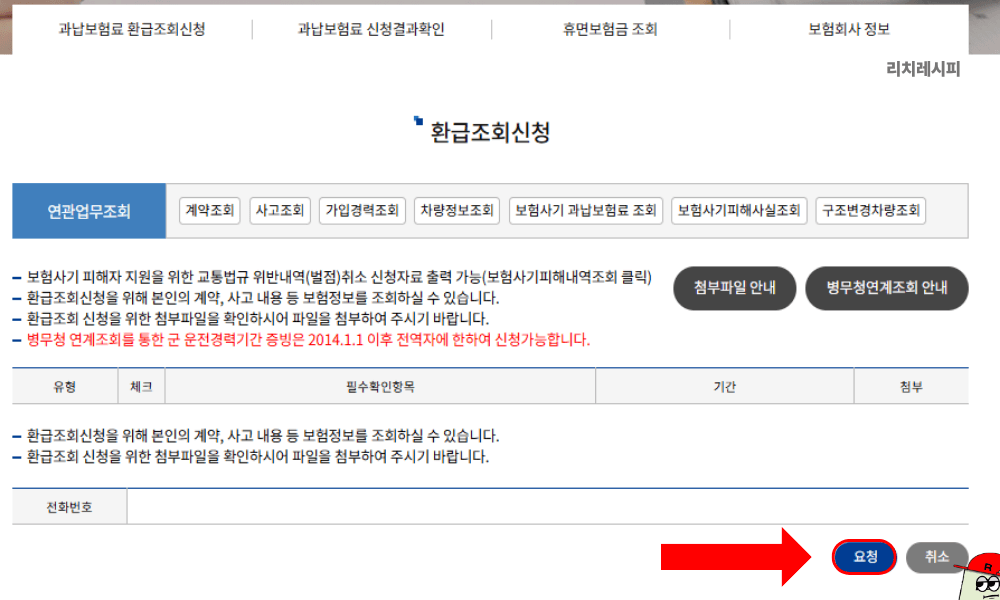Go to the 휴면보험금 조회 tab
The width and height of the screenshot is (1000, 600).
(x=610, y=29)
